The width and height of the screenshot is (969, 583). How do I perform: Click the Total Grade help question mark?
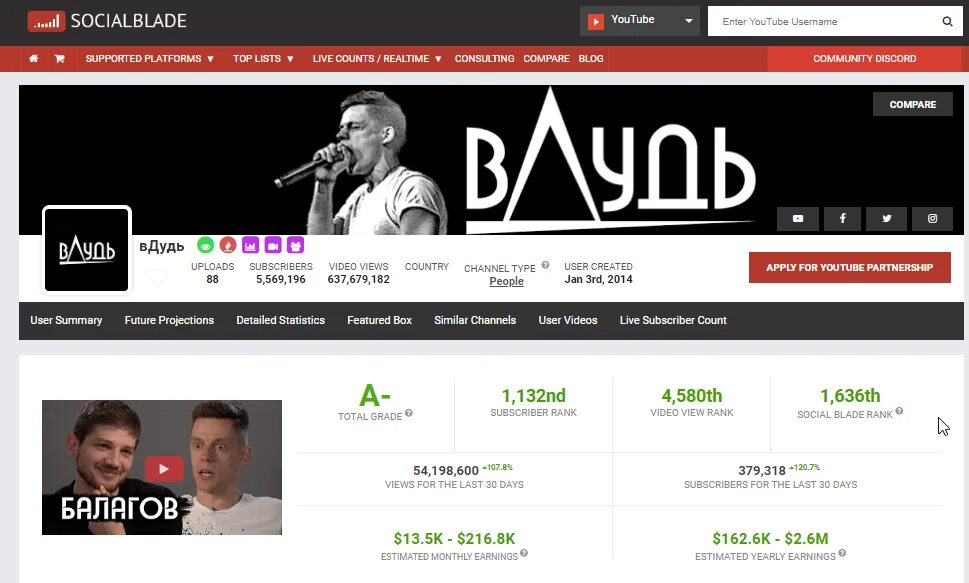point(409,414)
